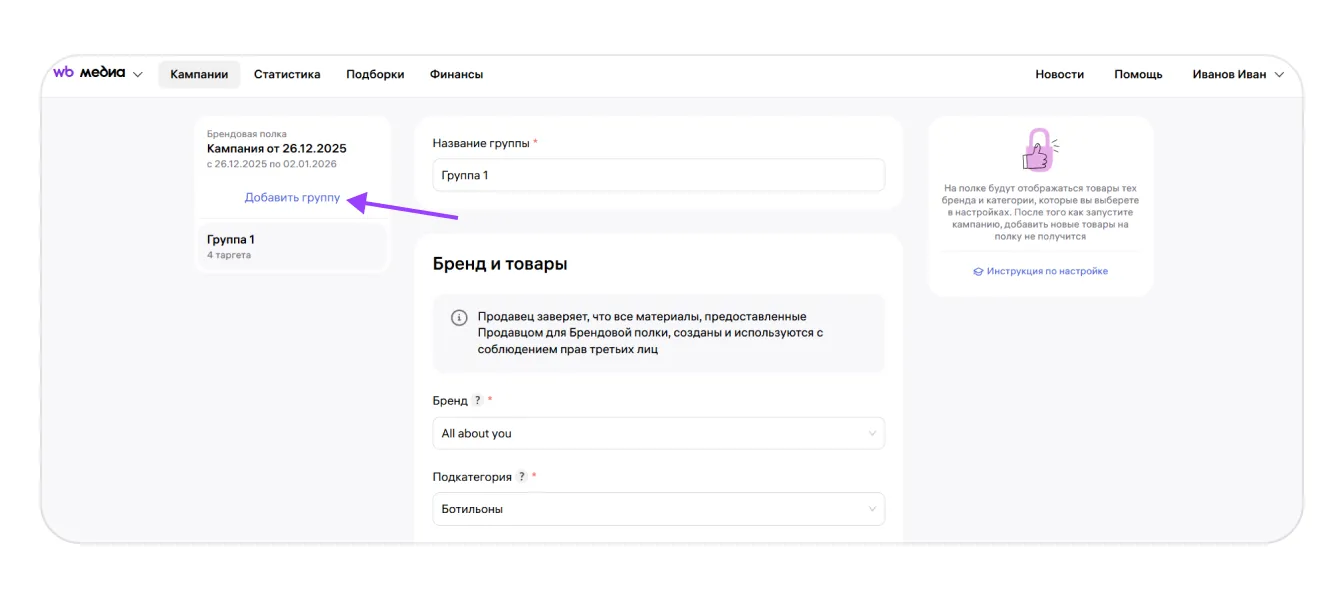Go to the Подборки section
Image resolution: width=1344 pixels, height=598 pixels.
pos(375,75)
